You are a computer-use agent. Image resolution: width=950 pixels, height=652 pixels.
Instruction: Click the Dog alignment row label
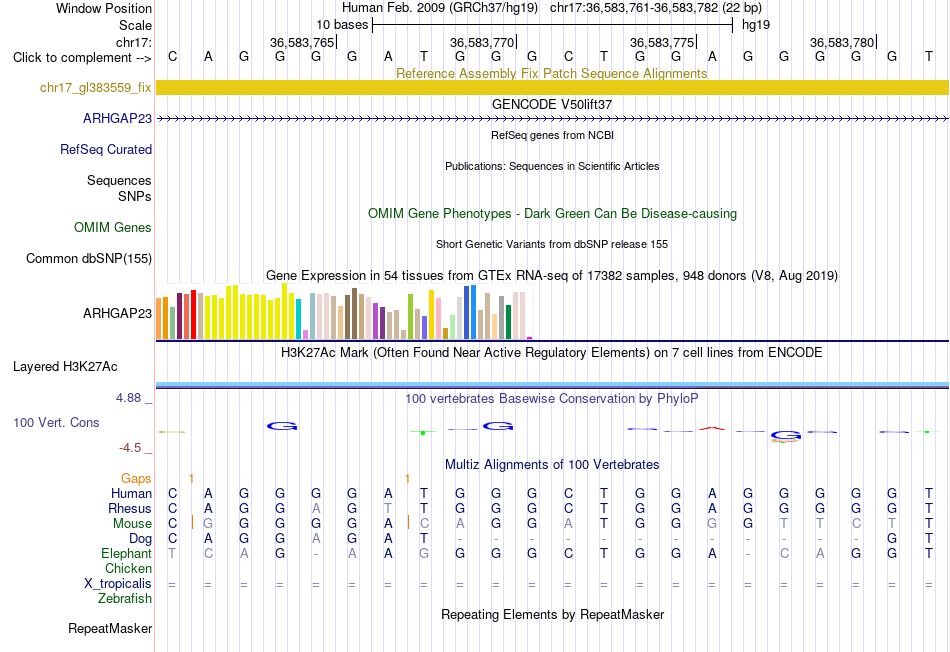tap(141, 538)
